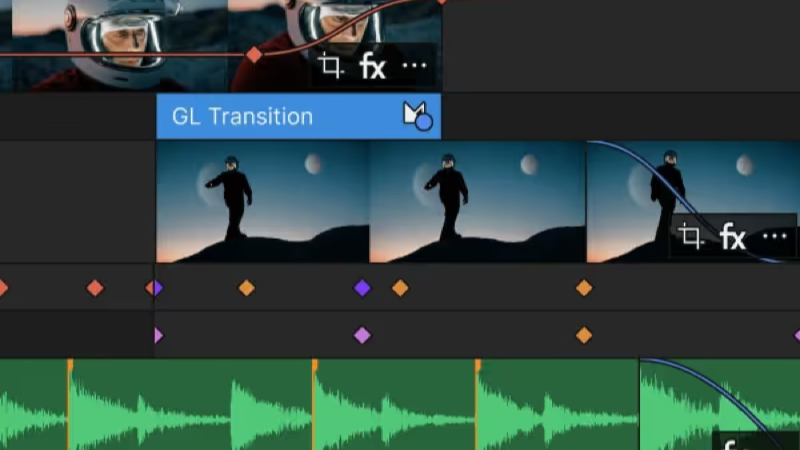Image resolution: width=800 pixels, height=450 pixels.
Task: Select the lone red keyframe in upper keyframe row
Action: tap(95, 288)
